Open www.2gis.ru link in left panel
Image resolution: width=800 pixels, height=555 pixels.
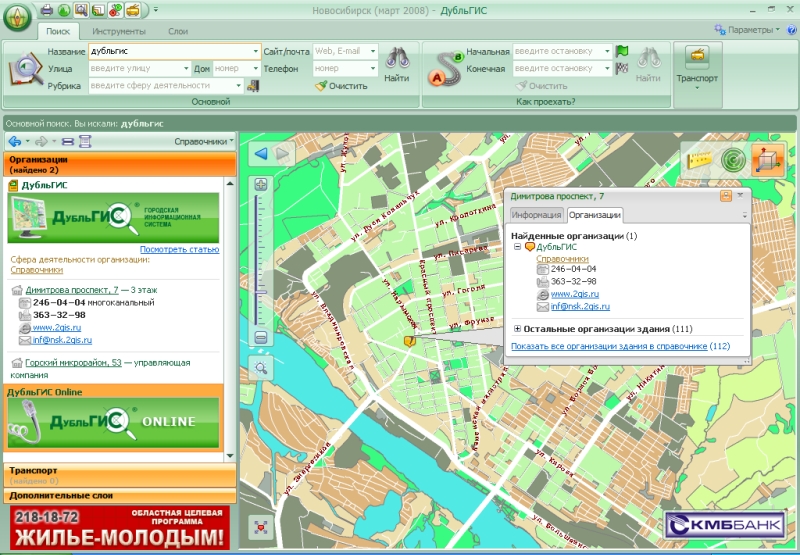57,327
